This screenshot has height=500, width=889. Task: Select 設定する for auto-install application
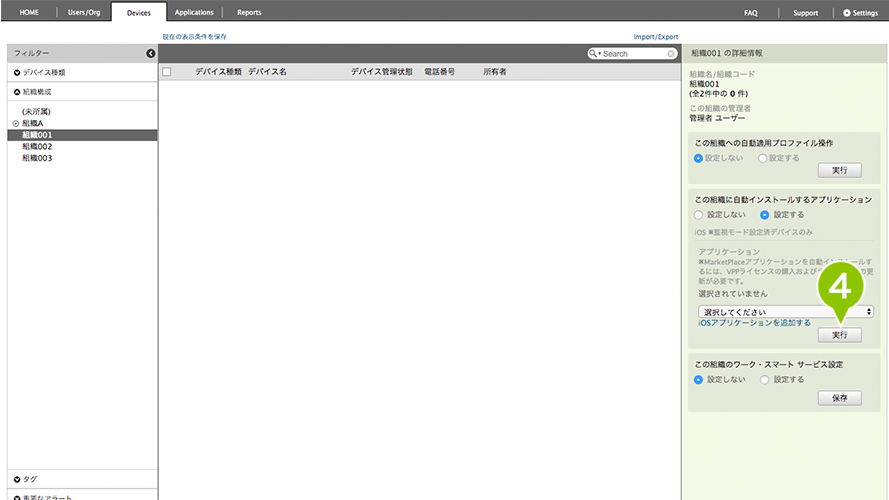tap(764, 215)
